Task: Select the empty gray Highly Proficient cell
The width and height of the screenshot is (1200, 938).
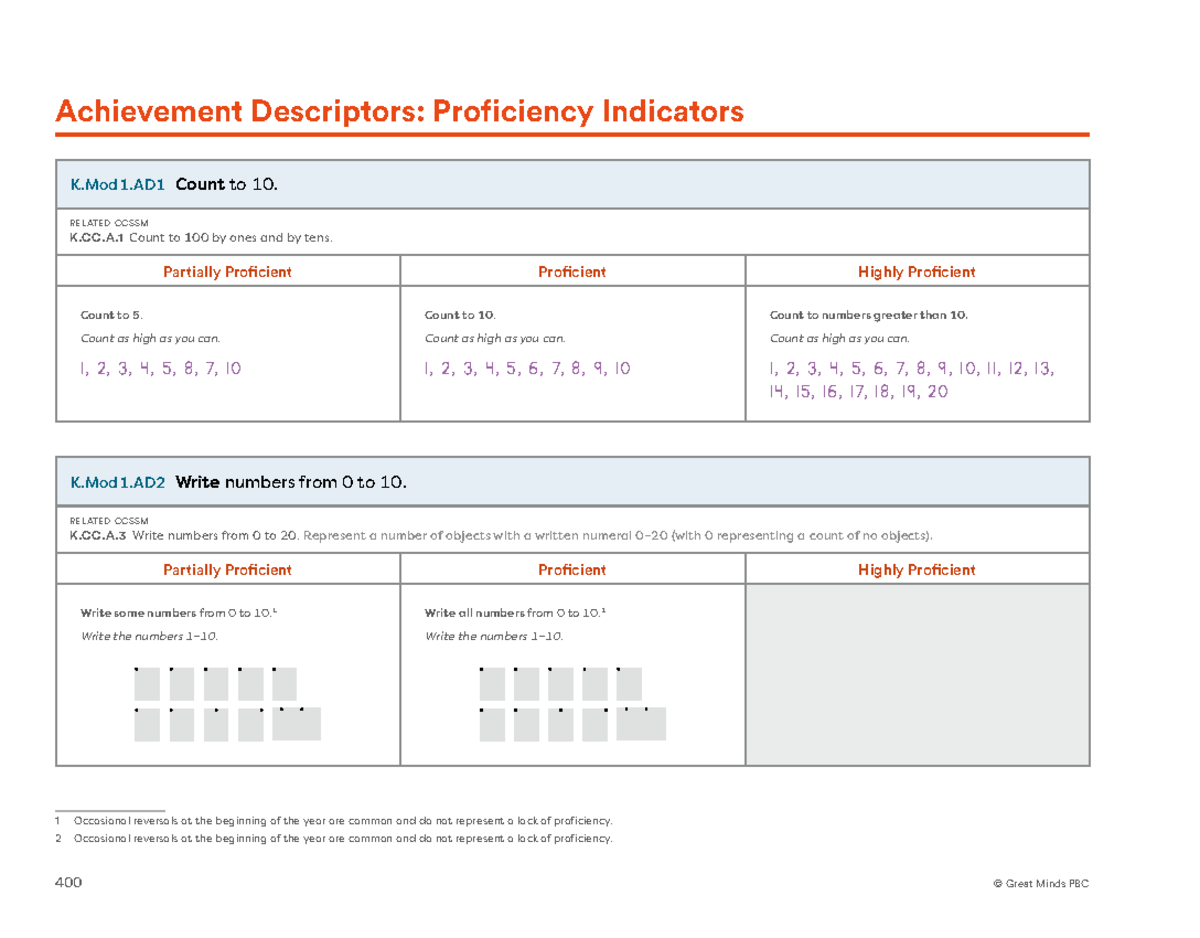Action: click(x=916, y=675)
